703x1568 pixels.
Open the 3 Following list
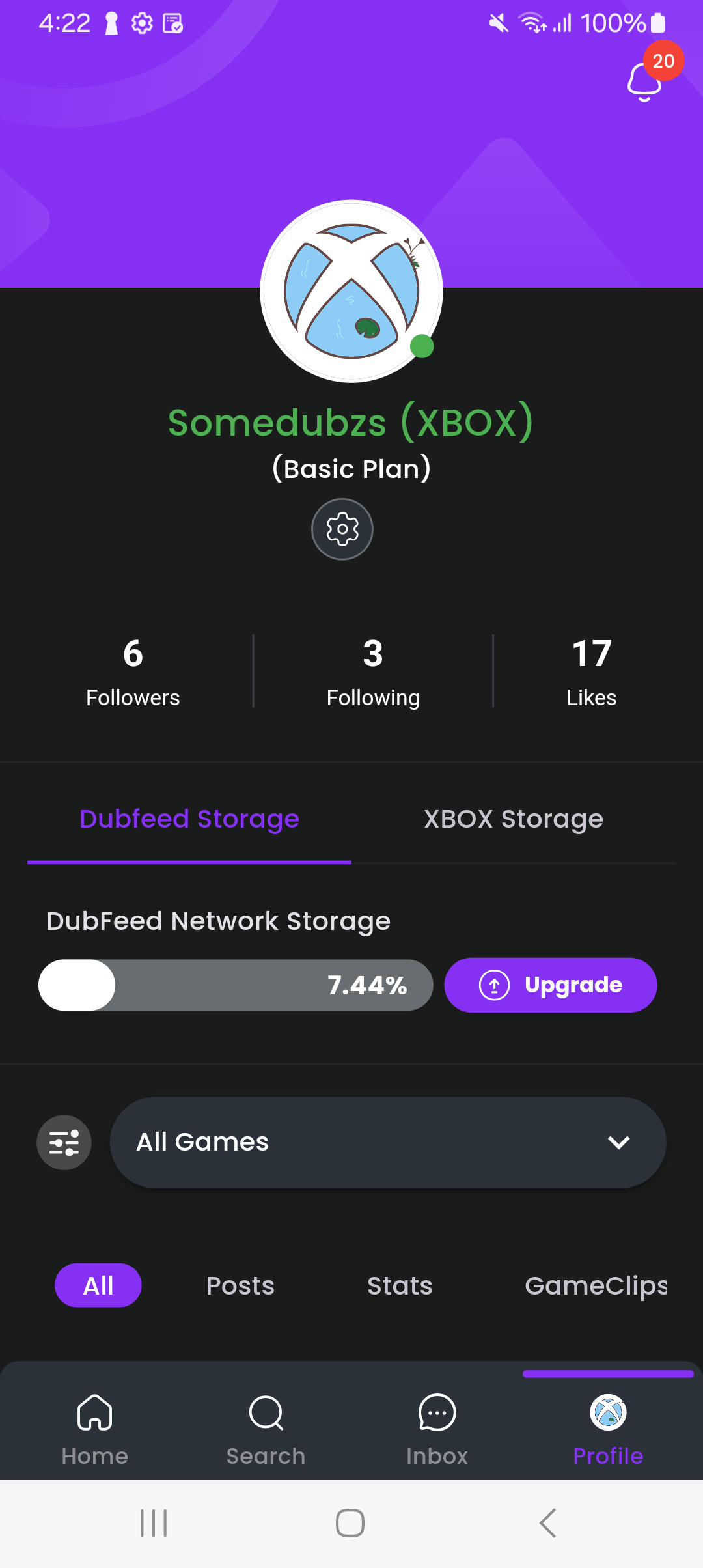(x=373, y=671)
